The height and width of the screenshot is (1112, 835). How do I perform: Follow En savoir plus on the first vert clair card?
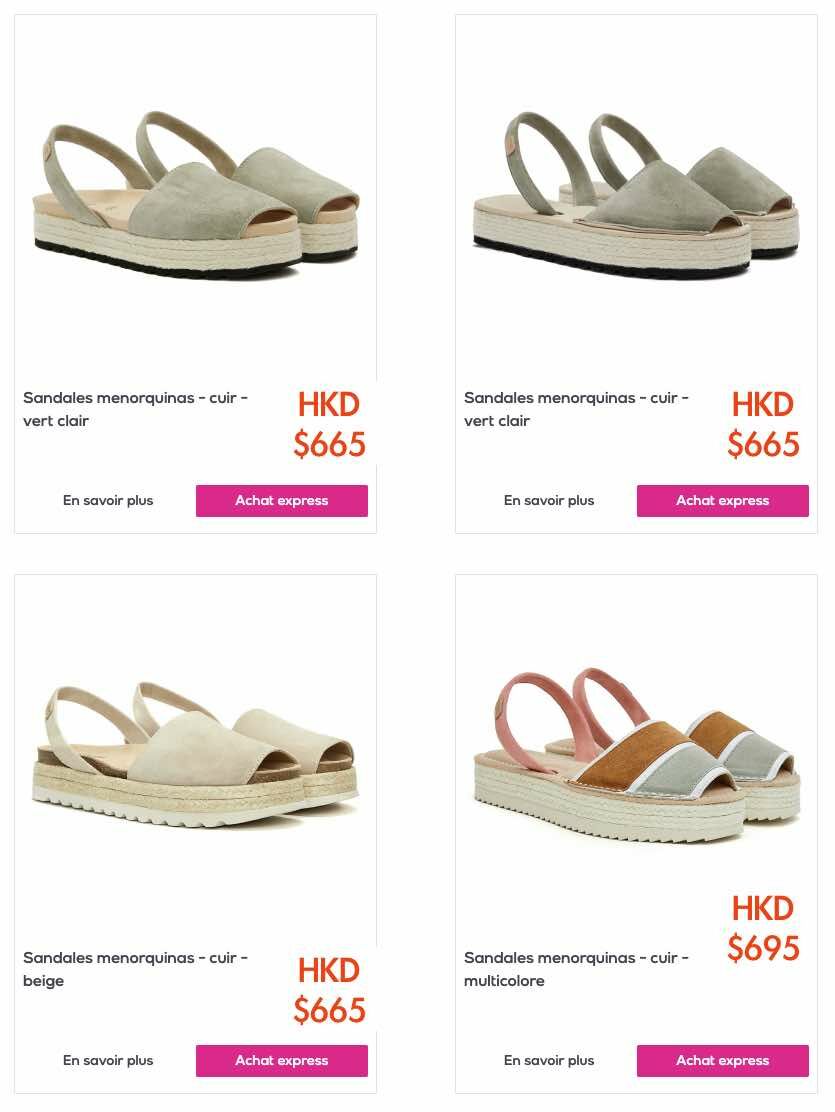[x=108, y=501]
